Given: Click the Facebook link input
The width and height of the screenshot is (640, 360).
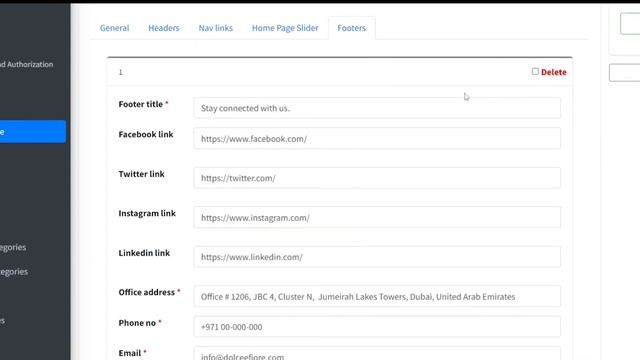Looking at the screenshot, I should (x=377, y=138).
